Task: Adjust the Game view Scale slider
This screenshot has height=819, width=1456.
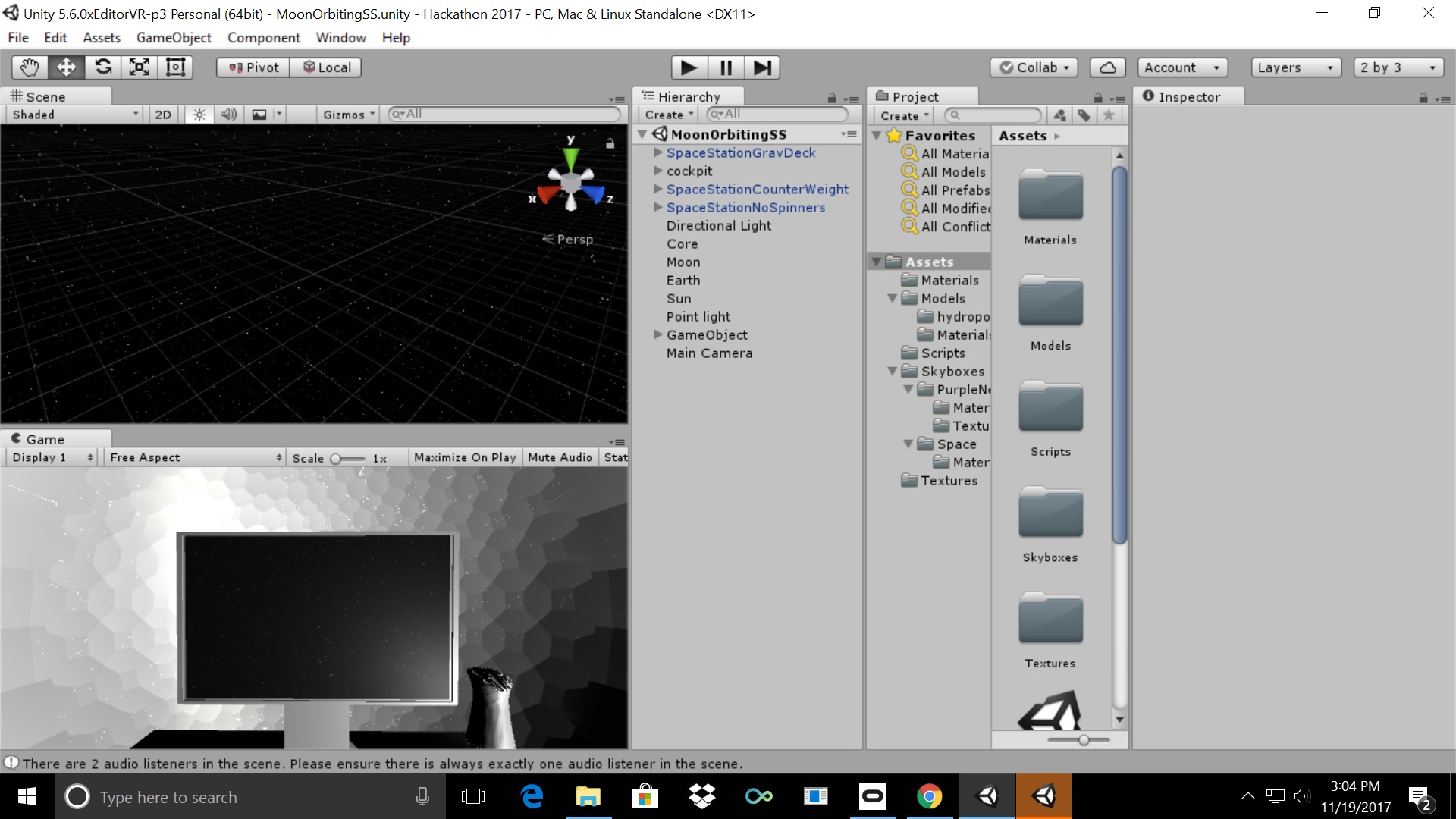Action: [337, 458]
